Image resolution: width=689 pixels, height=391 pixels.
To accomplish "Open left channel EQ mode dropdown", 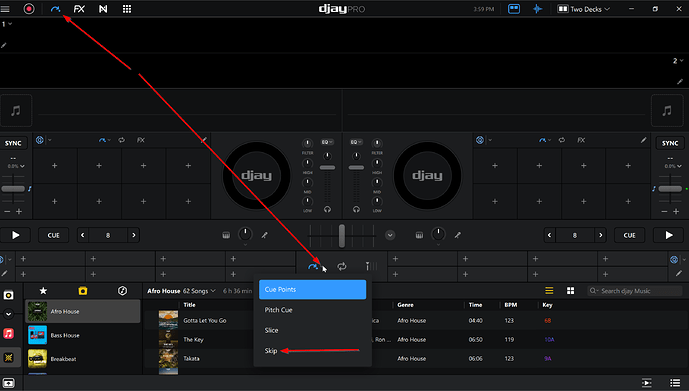I will coord(327,142).
